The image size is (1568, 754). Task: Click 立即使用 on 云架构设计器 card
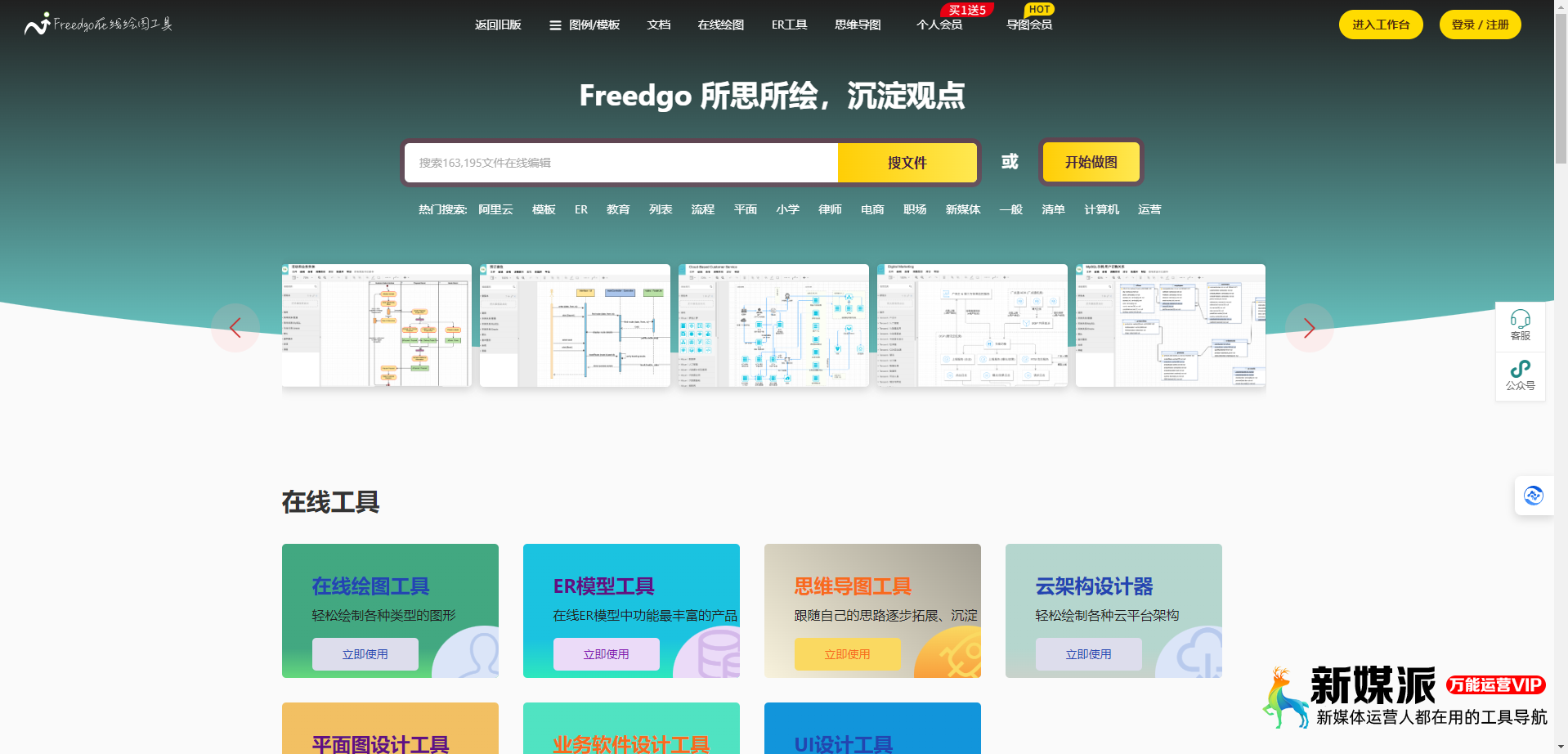click(1089, 654)
